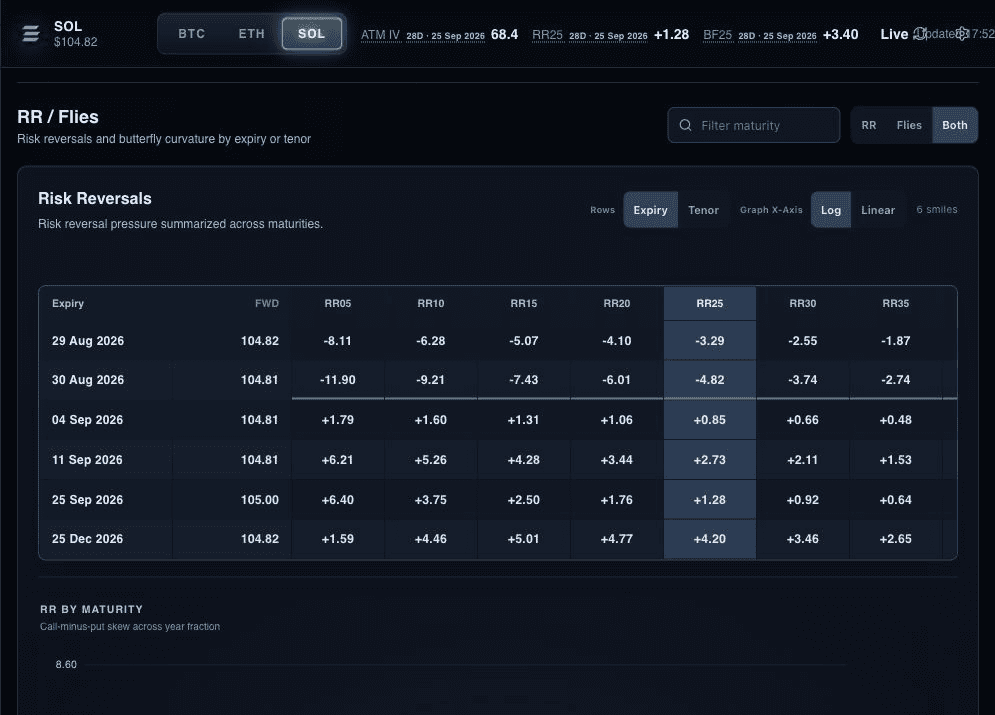The image size is (995, 715).
Task: Select the Both view option
Action: [954, 125]
